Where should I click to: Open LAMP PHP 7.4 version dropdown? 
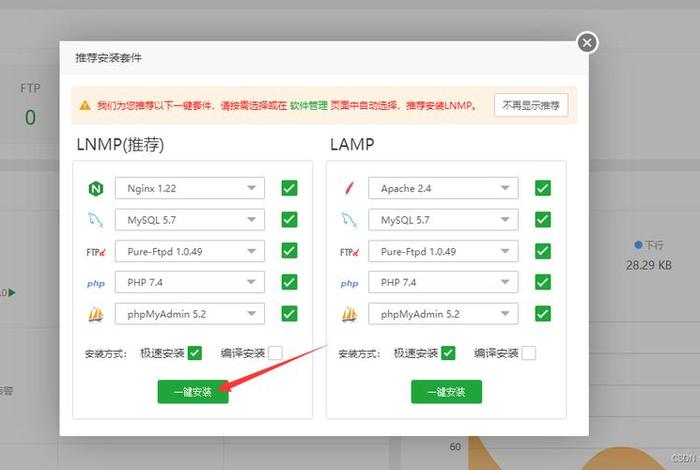pos(443,282)
